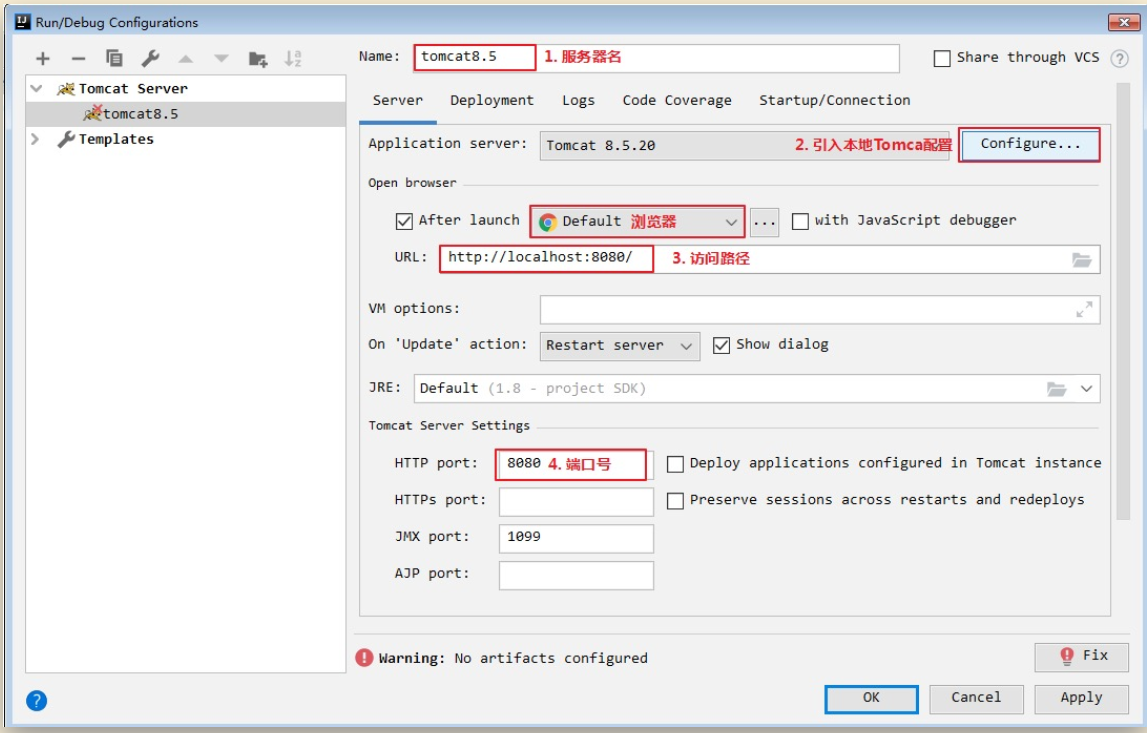
Task: Open the Logs tab
Action: tap(578, 100)
